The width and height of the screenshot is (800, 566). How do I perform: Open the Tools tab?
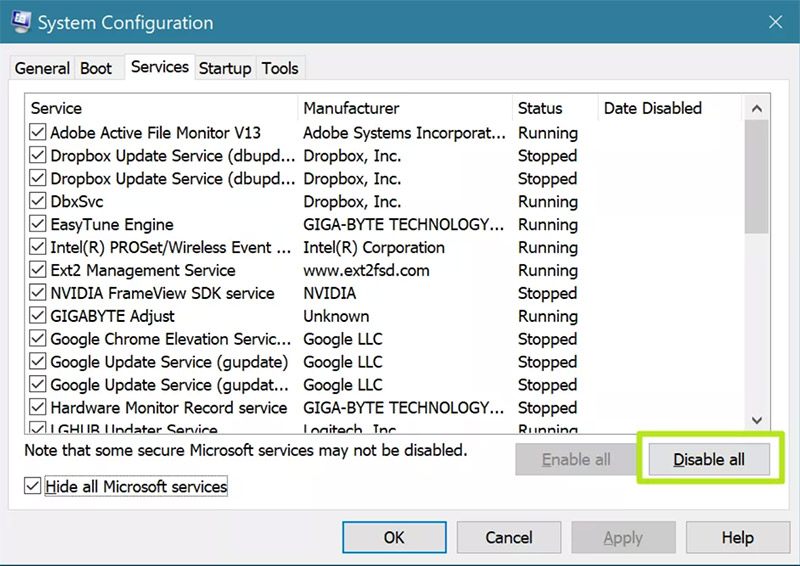click(280, 68)
